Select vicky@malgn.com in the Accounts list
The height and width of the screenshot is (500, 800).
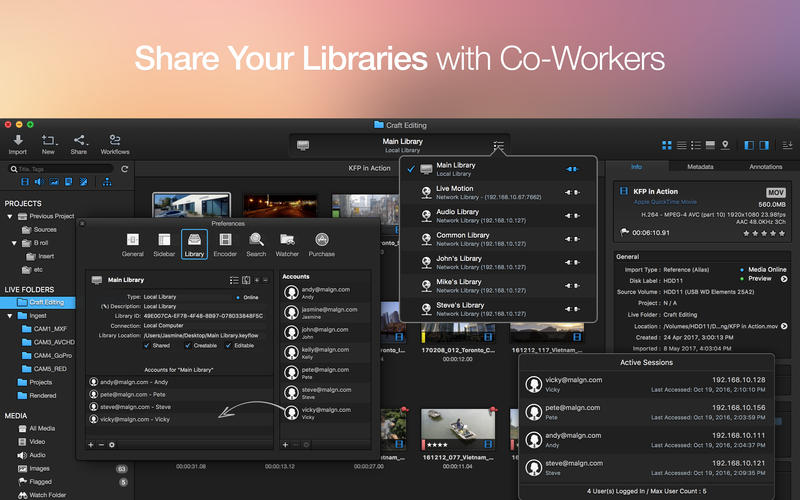coord(326,413)
